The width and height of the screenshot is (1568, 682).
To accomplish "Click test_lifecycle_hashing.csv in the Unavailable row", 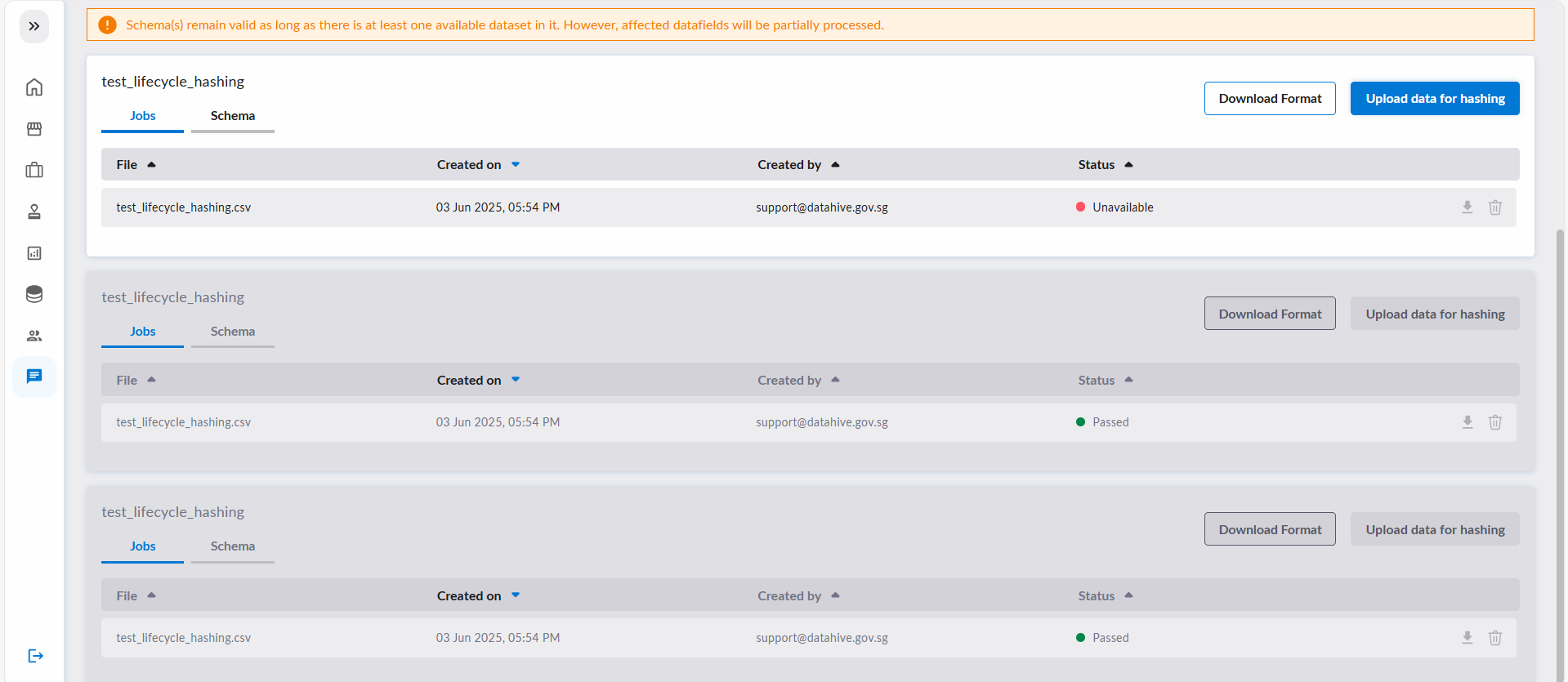I will 184,207.
